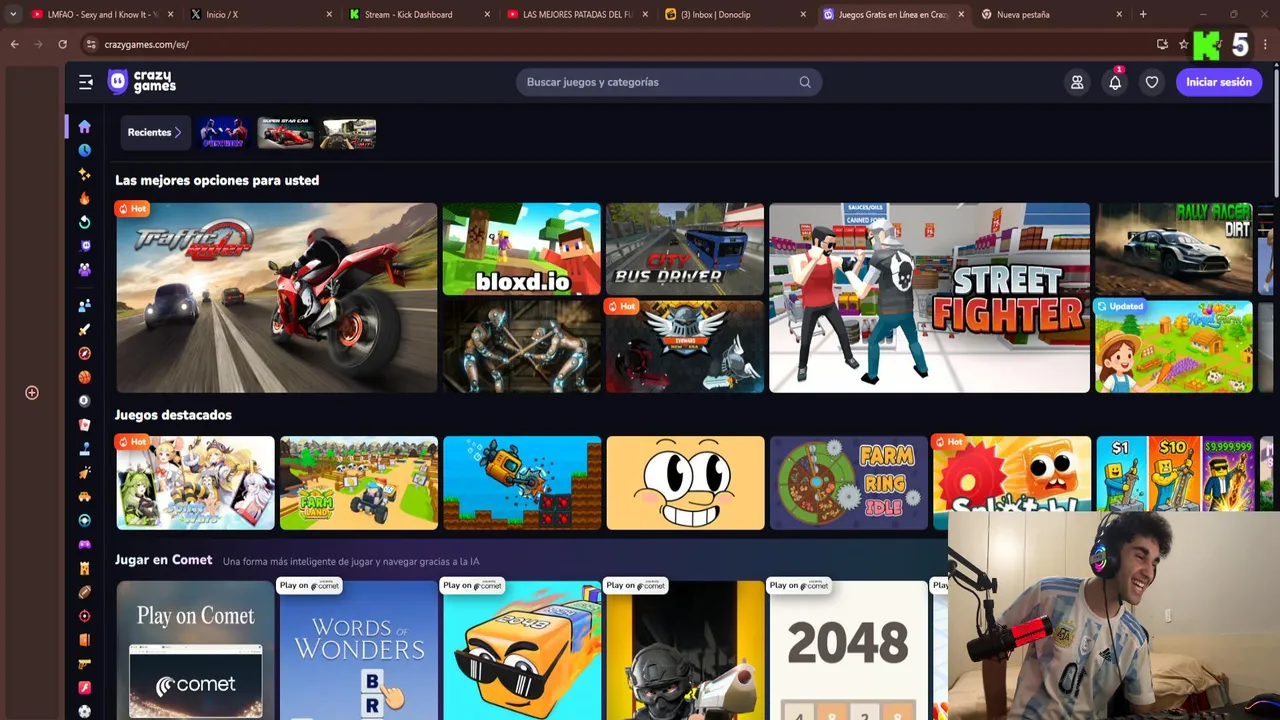
Task: Open the joystick casual games icon
Action: [84, 449]
